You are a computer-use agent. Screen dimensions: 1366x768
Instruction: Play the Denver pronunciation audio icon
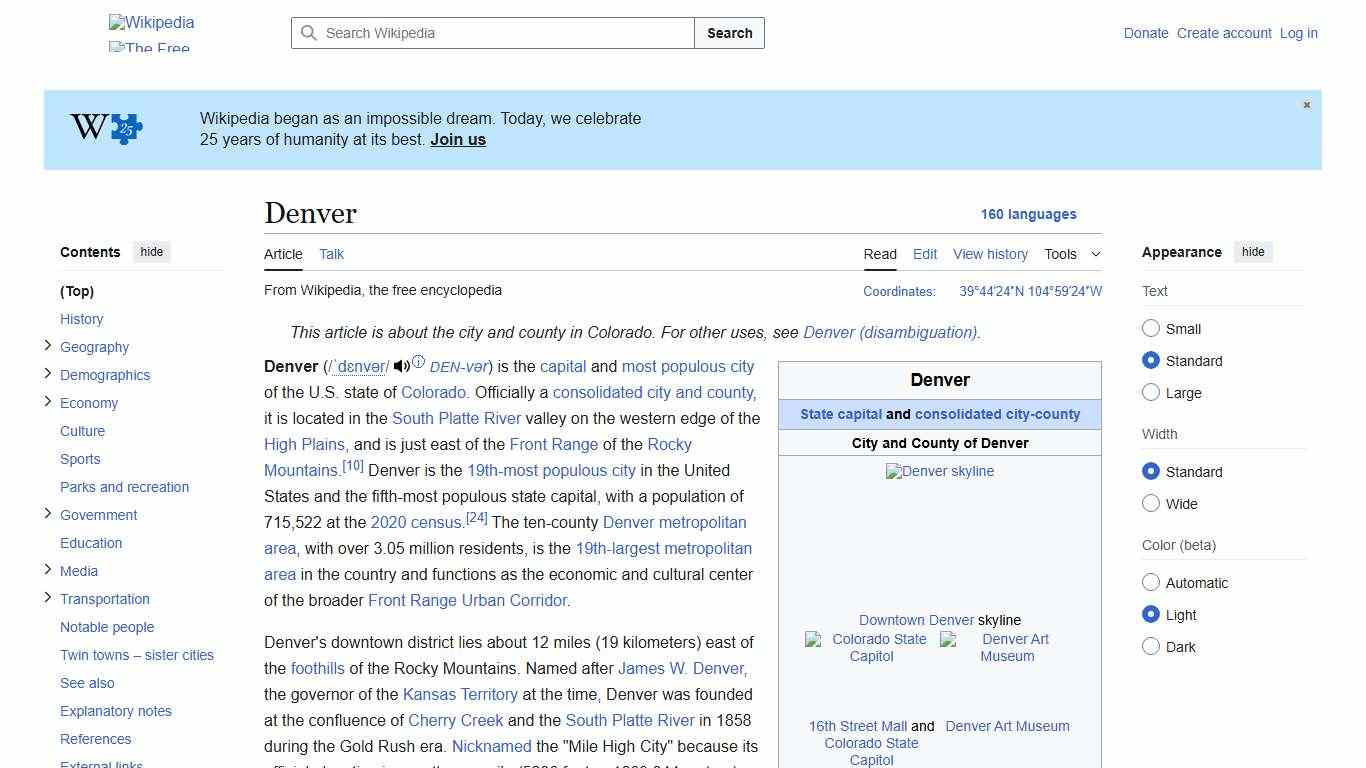pos(402,366)
